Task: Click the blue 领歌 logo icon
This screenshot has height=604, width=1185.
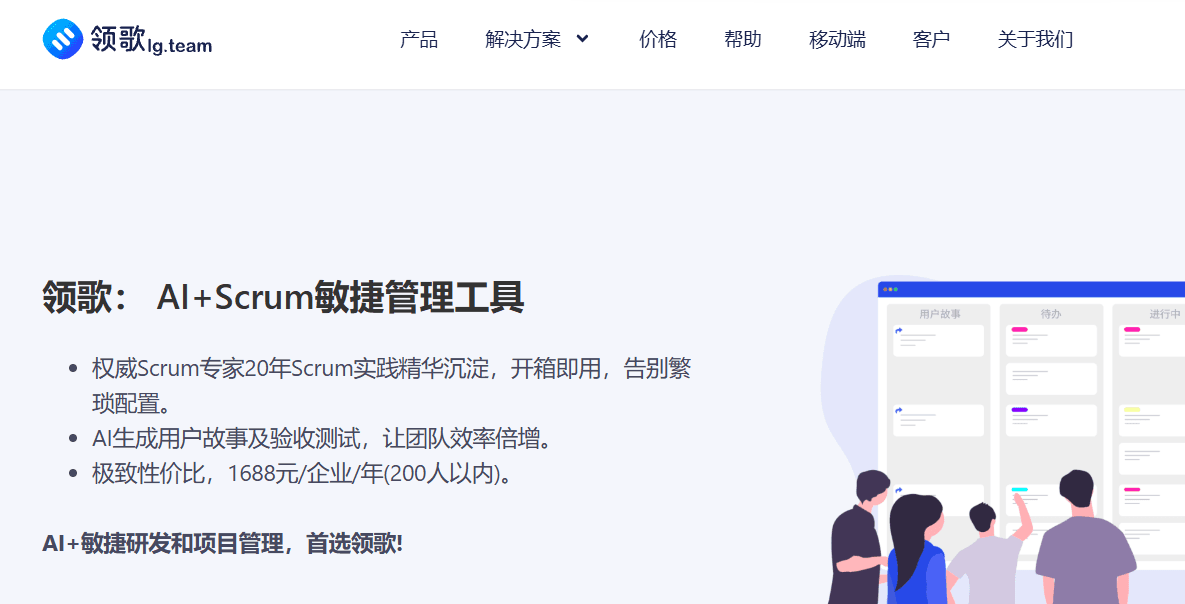Action: pos(63,39)
